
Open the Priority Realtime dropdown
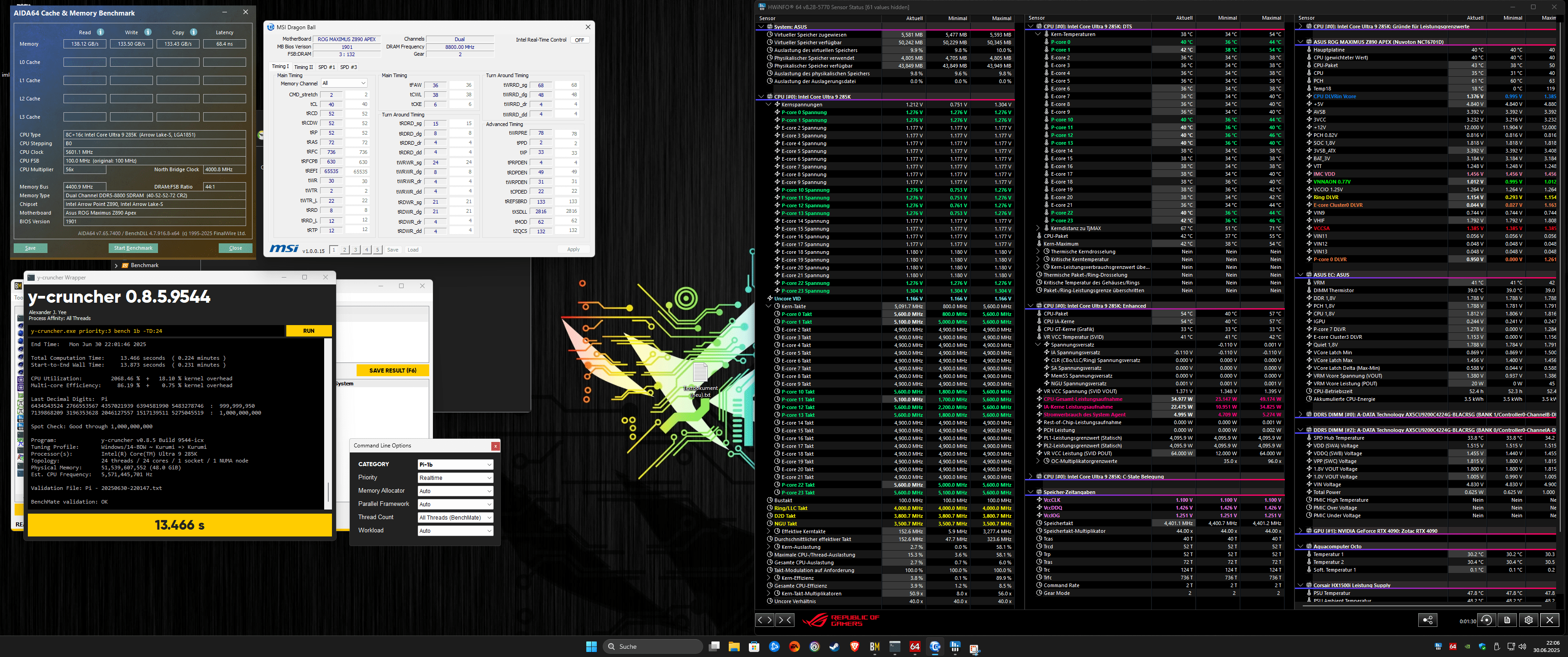[x=455, y=478]
